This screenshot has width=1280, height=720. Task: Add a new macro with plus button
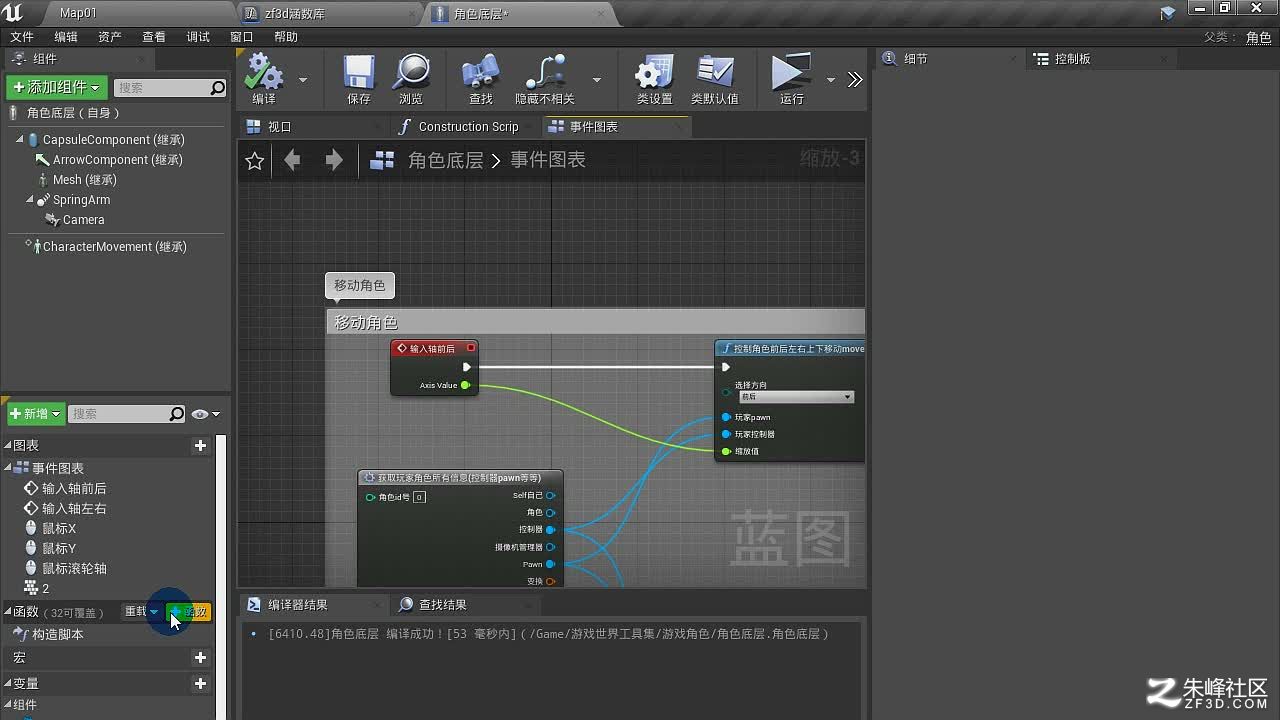click(200, 658)
